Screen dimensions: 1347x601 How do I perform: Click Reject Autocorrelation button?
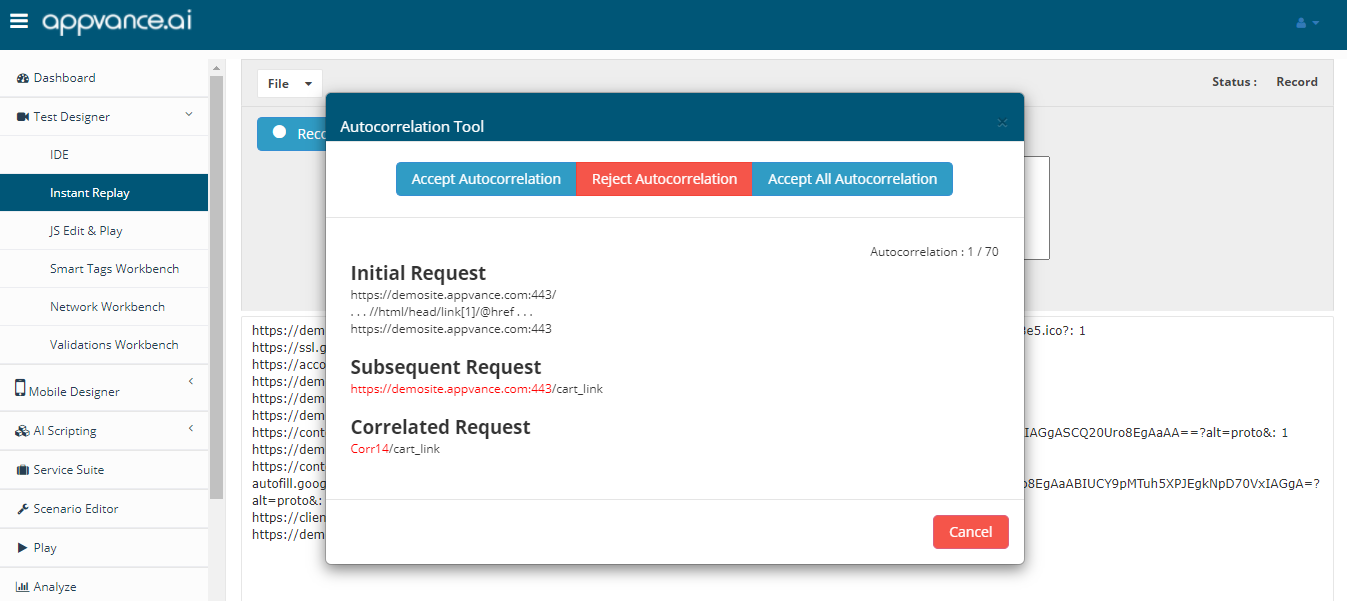pos(664,179)
